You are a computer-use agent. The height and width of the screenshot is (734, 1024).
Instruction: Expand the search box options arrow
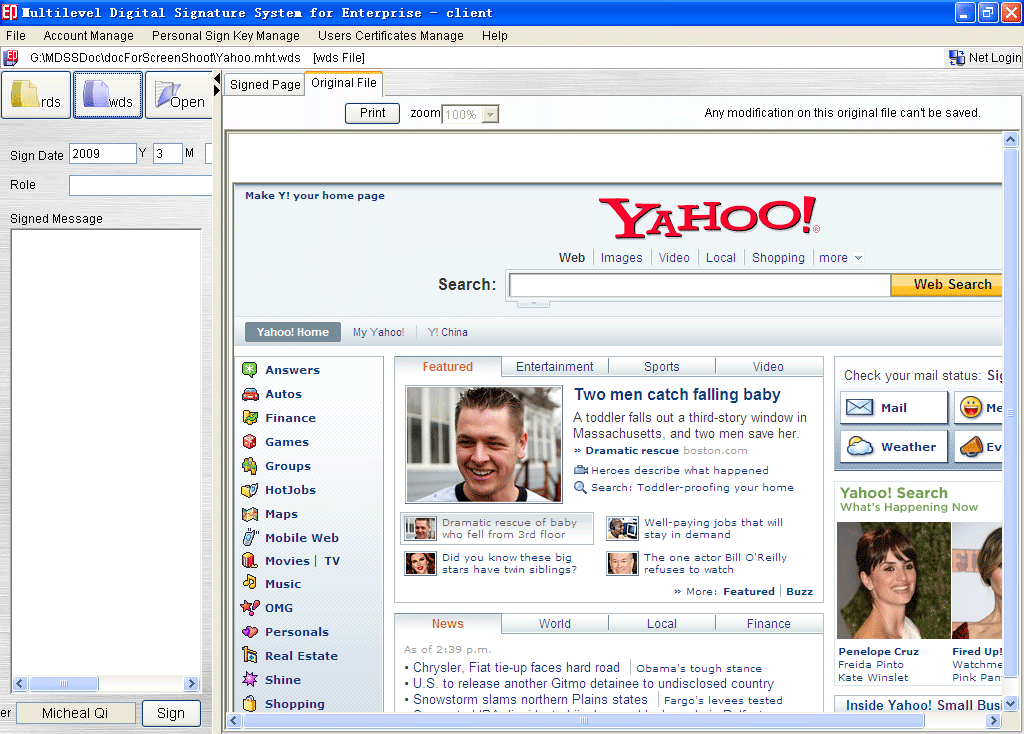[534, 303]
